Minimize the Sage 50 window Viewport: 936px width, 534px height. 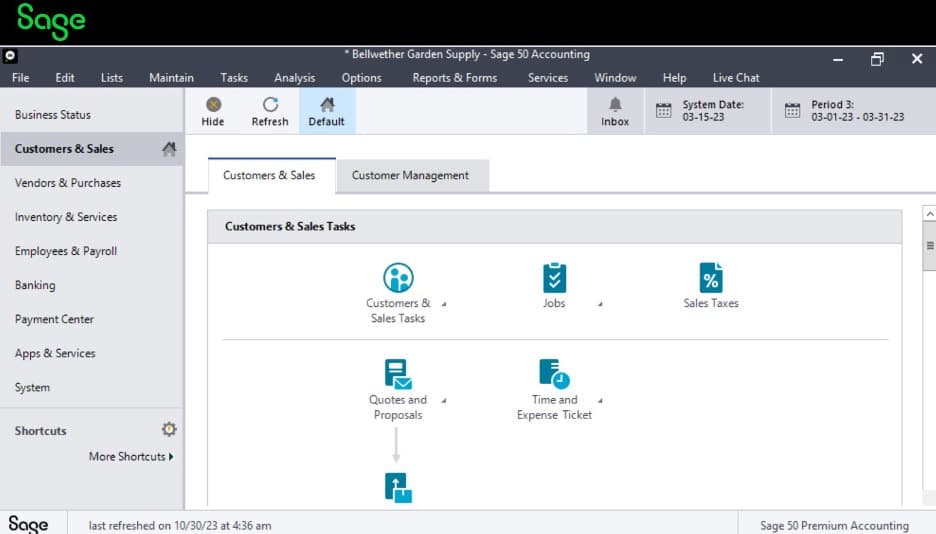click(838, 59)
